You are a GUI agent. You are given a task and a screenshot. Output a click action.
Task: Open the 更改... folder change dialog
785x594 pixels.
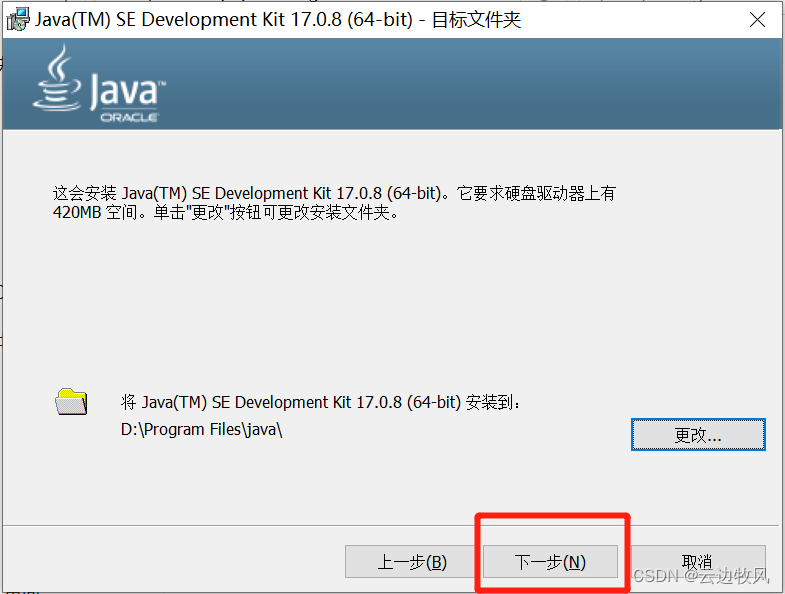click(x=698, y=435)
